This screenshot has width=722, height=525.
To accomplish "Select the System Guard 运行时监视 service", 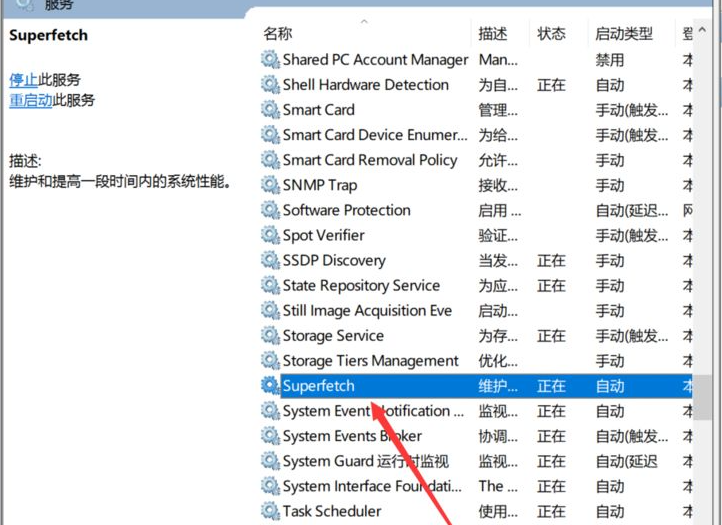I will pyautogui.click(x=365, y=461).
